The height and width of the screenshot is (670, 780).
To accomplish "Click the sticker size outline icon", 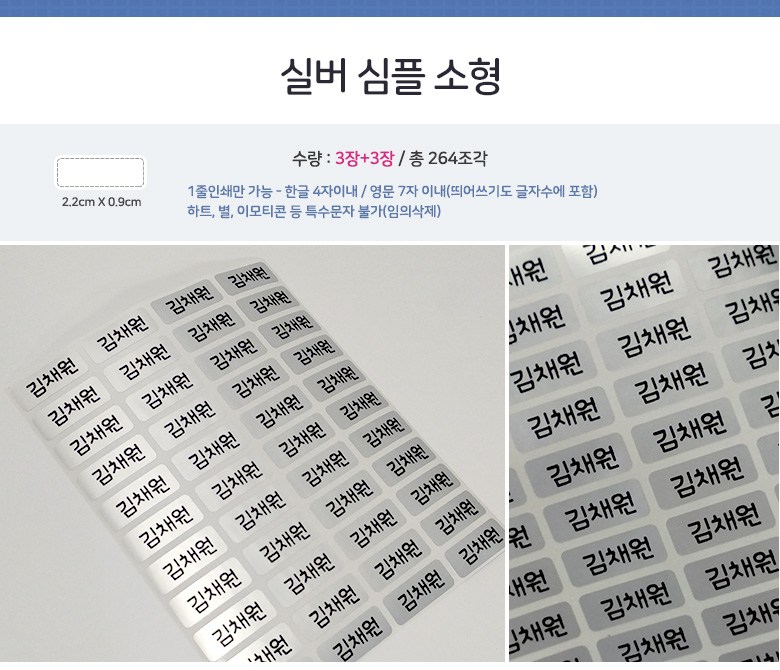I will click(x=100, y=173).
